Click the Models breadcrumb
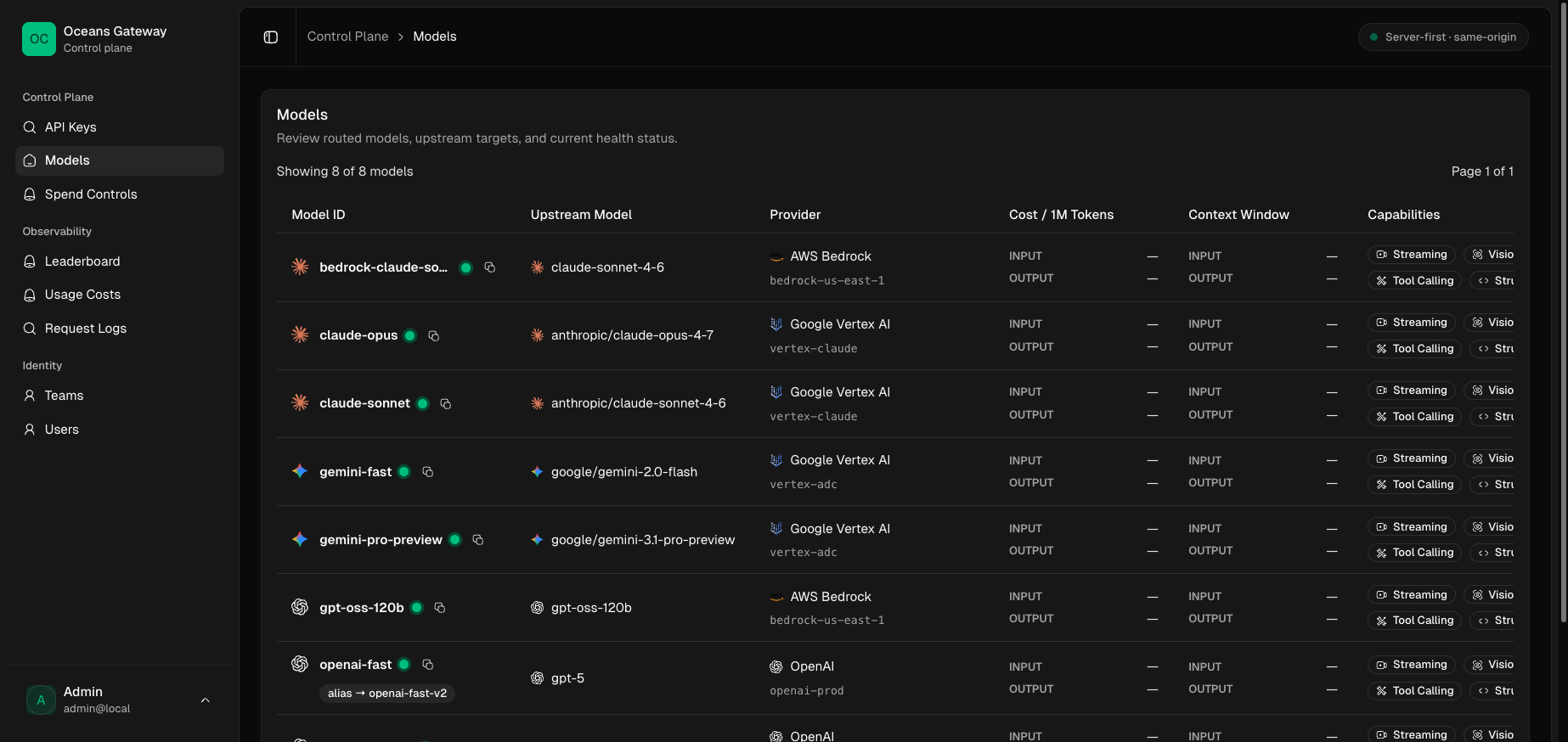This screenshot has width=1568, height=742. (x=435, y=37)
